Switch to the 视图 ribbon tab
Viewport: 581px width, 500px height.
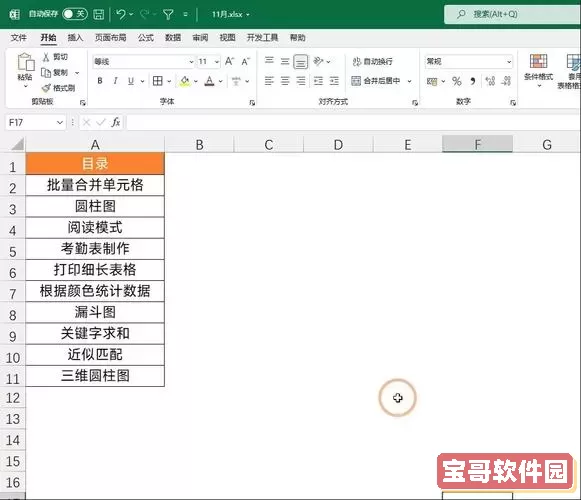(228, 37)
